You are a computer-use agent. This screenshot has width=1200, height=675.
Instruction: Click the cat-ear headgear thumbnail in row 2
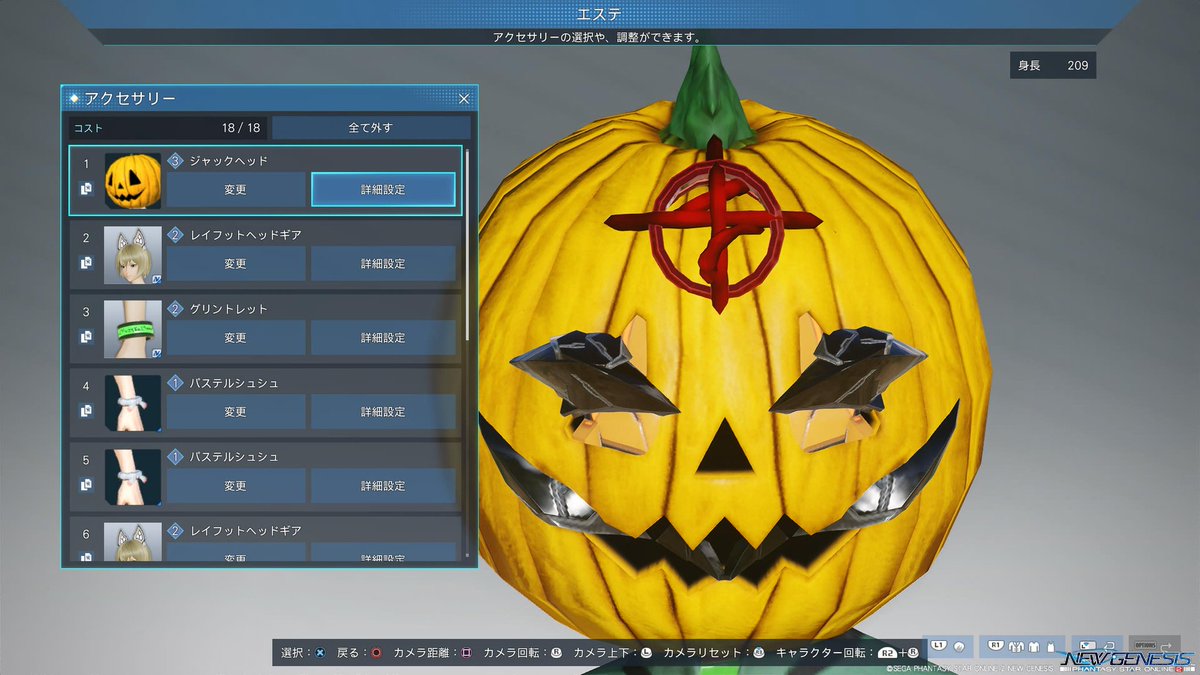(x=132, y=255)
